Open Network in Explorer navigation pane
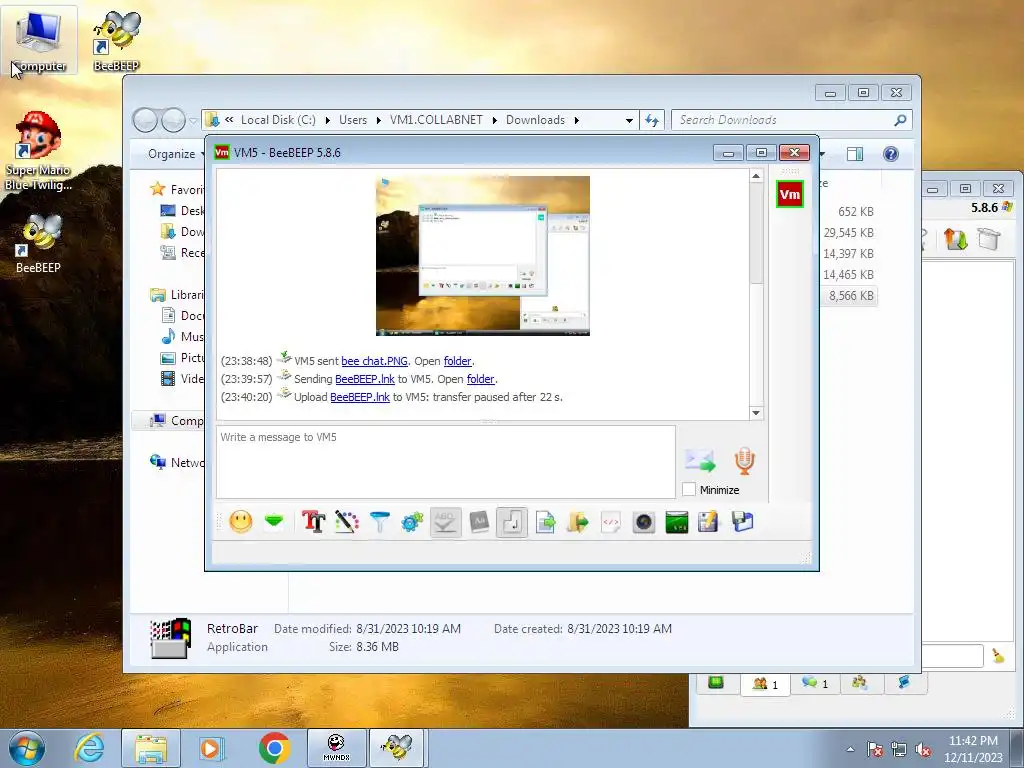 tap(176, 462)
